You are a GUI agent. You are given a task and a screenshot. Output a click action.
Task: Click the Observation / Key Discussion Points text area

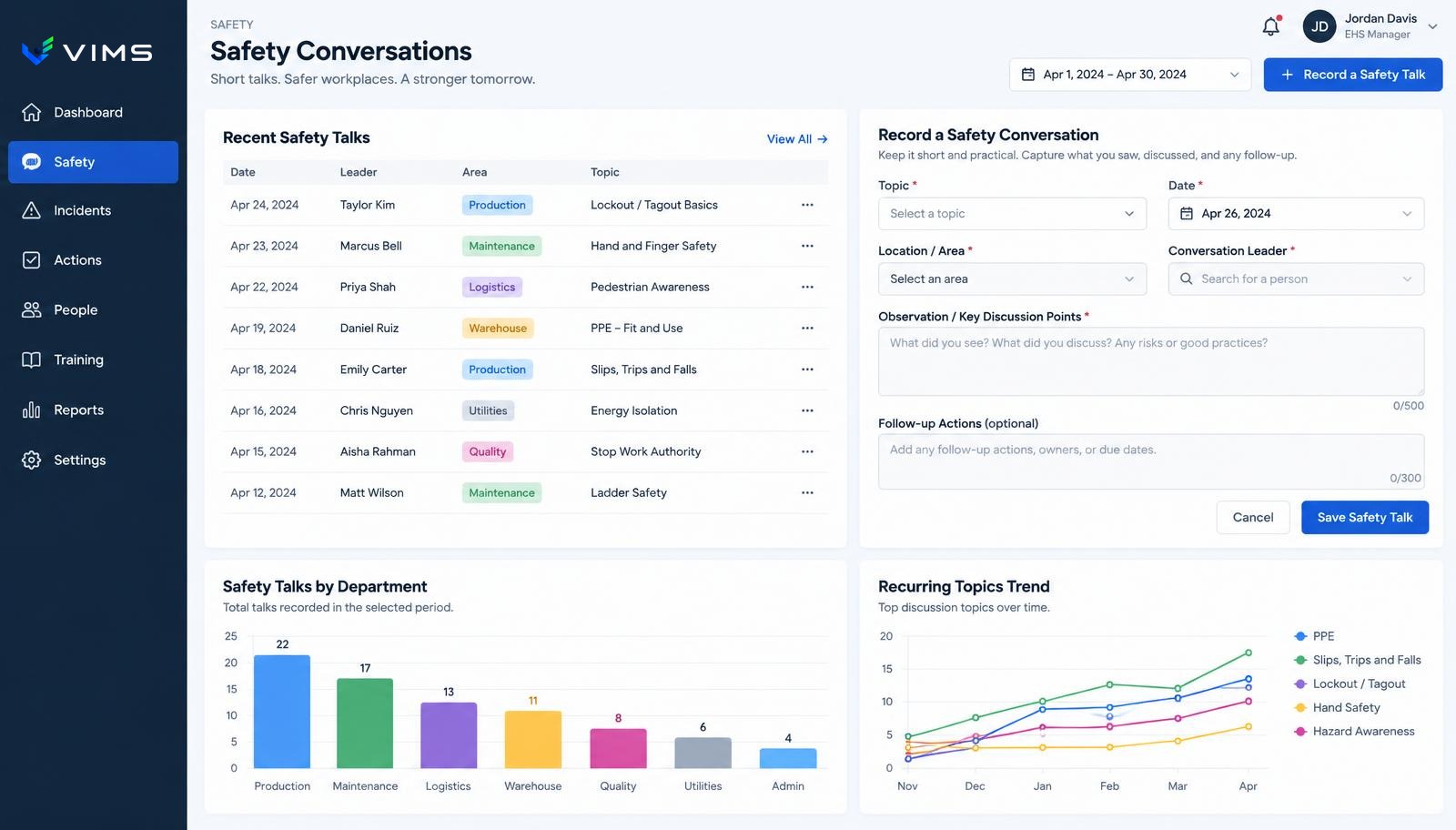pyautogui.click(x=1151, y=361)
